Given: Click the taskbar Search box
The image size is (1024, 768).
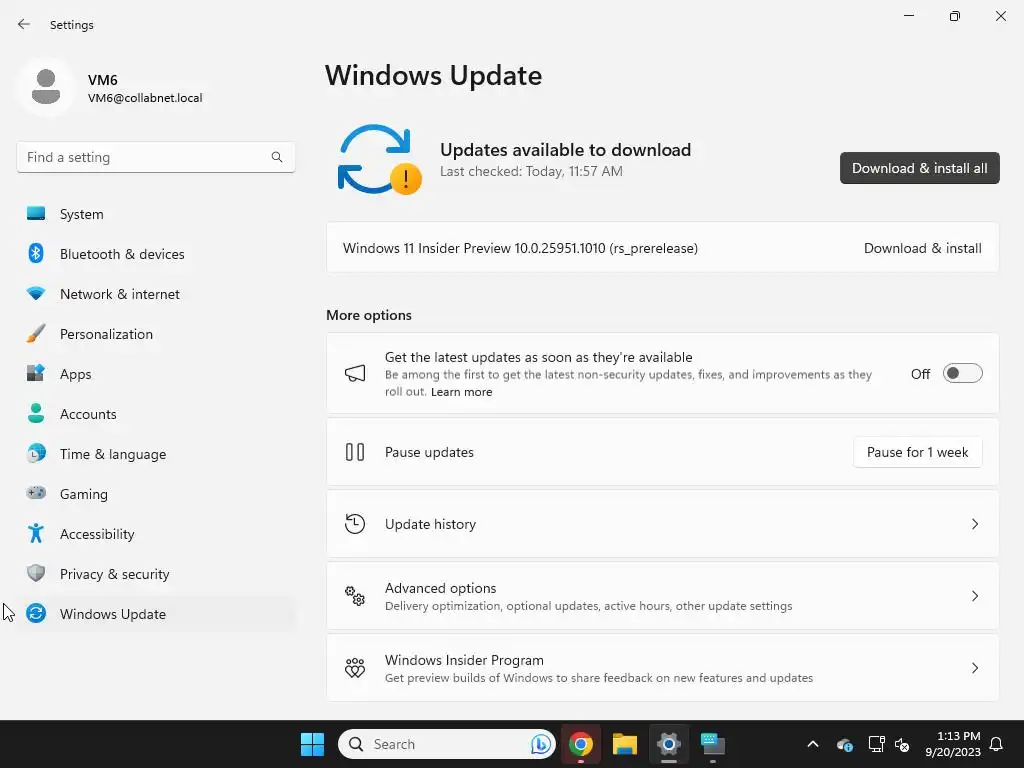Looking at the screenshot, I should tap(447, 744).
